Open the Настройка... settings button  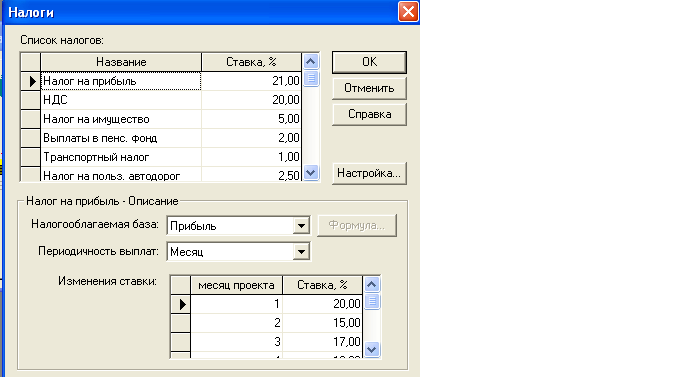(369, 173)
